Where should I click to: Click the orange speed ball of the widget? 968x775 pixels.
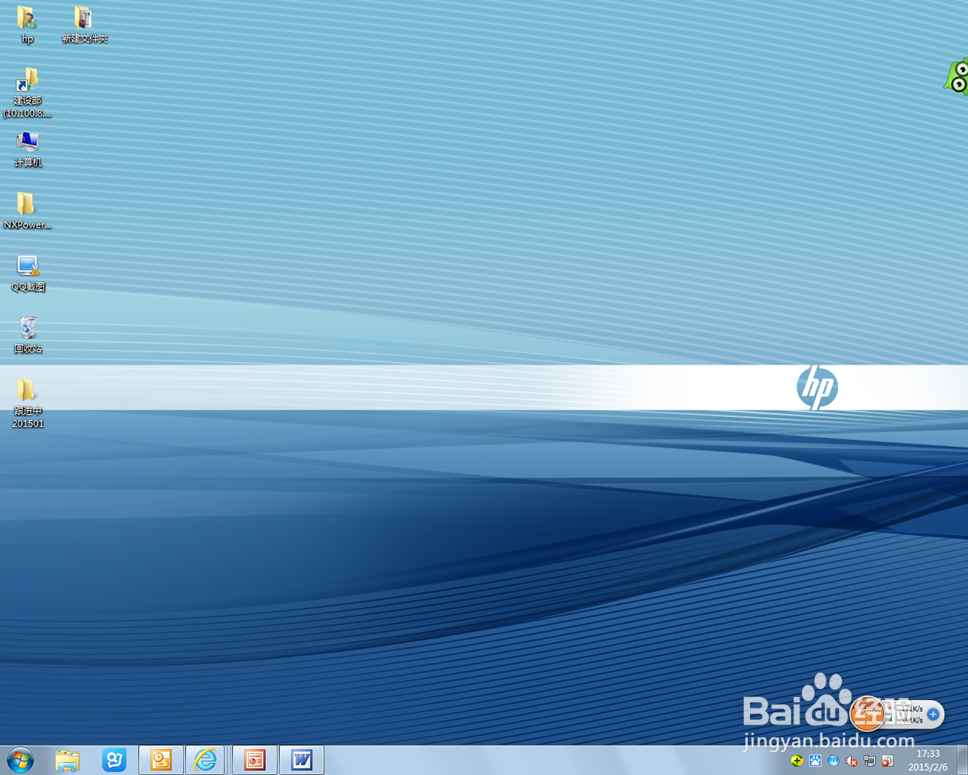[x=867, y=714]
